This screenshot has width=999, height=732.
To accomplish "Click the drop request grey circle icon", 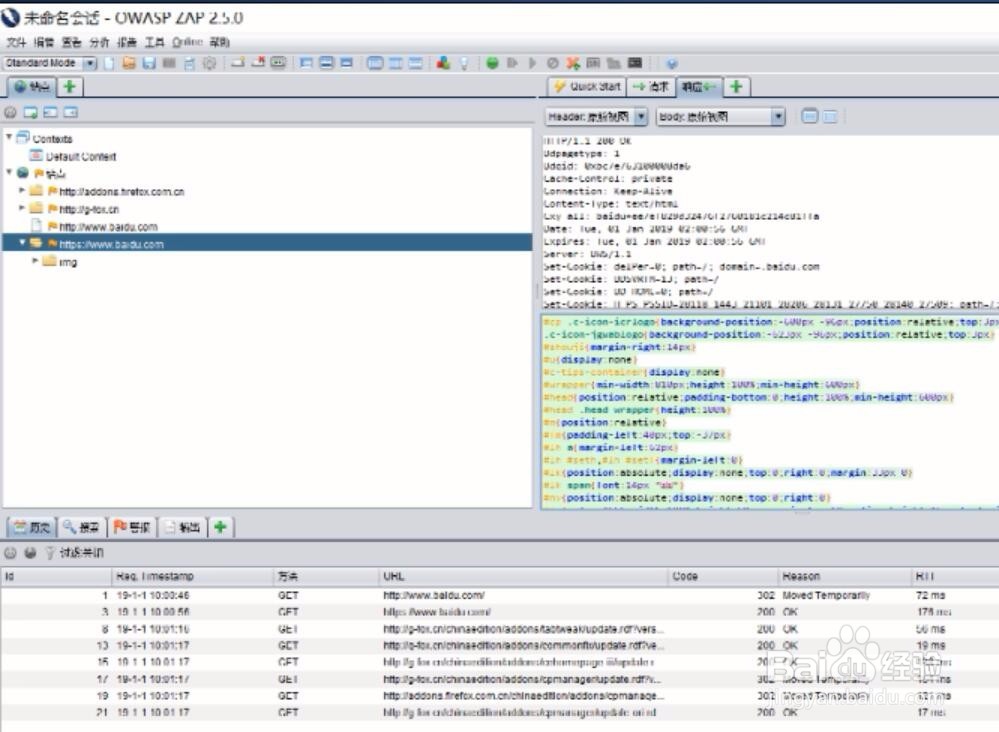I will pyautogui.click(x=552, y=63).
